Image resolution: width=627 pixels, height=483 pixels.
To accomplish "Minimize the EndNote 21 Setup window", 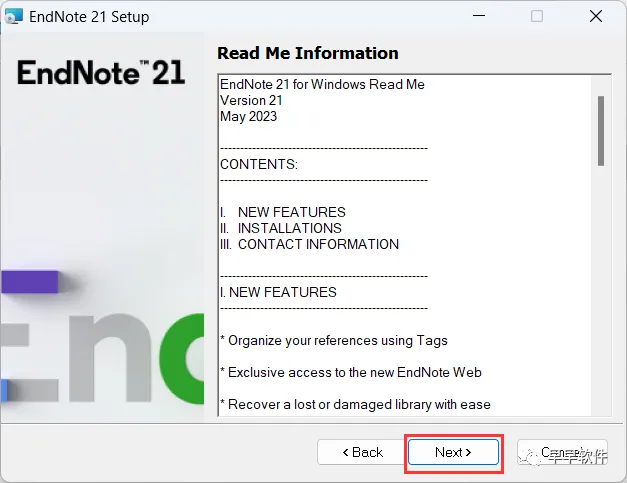I will tap(479, 16).
